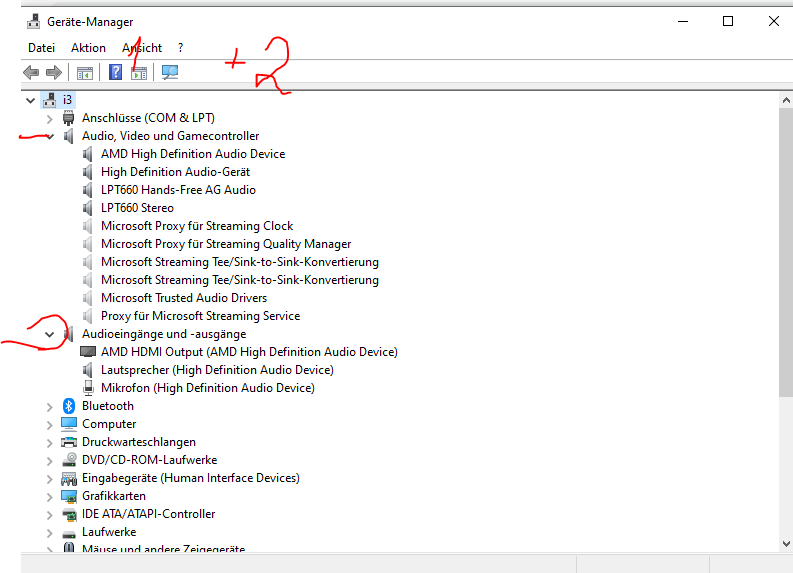793x573 pixels.
Task: Collapse the Audioeingänge und -ausgänge node
Action: point(50,334)
